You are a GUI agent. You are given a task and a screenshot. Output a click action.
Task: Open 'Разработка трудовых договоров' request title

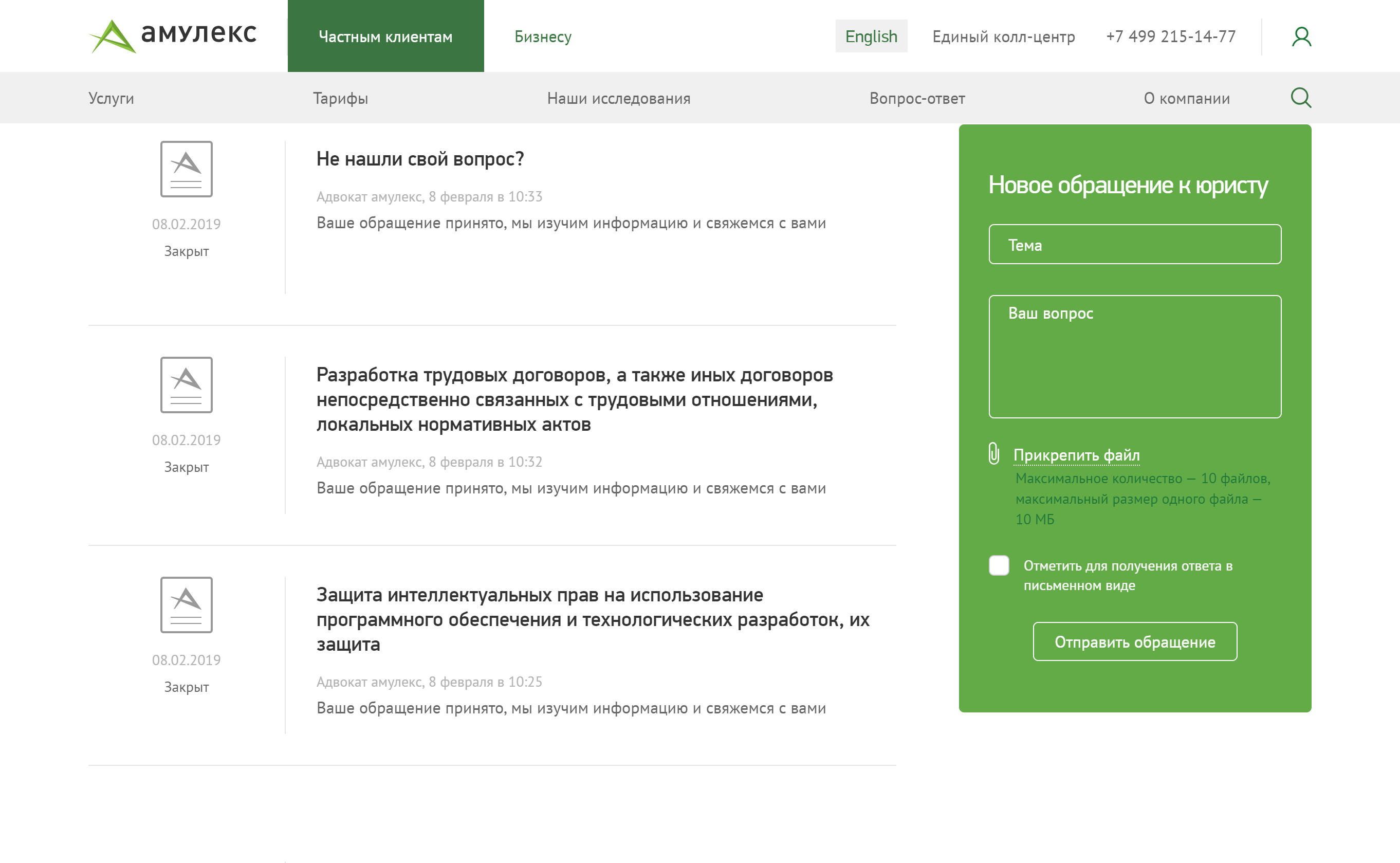575,399
